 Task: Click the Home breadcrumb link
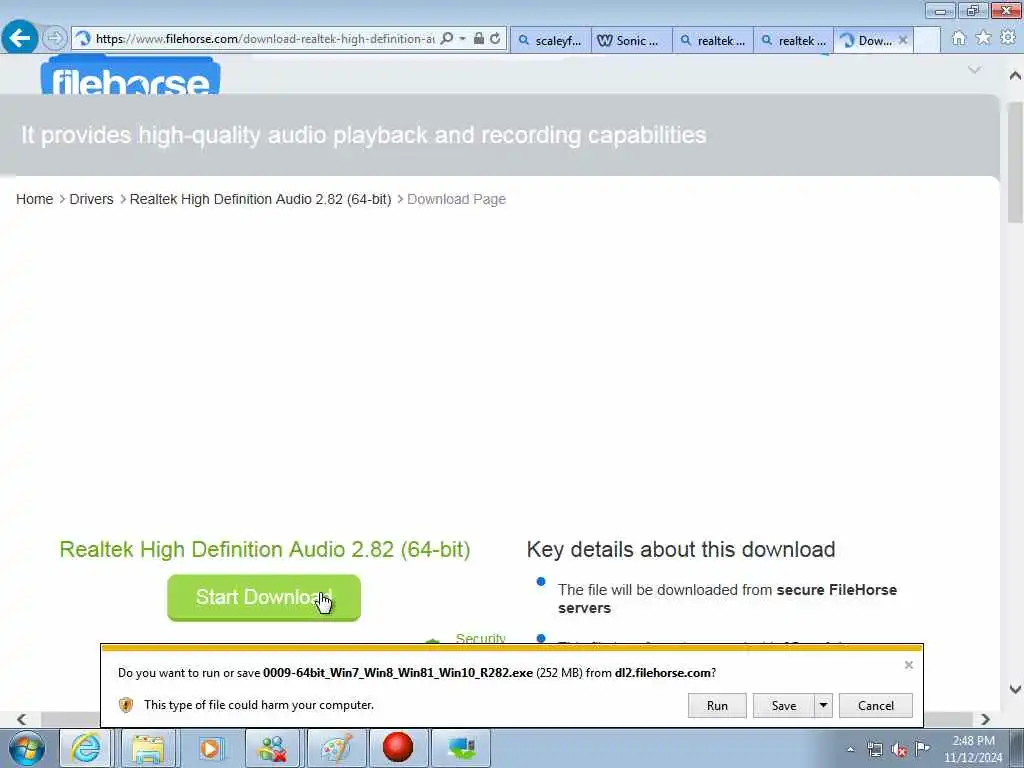click(35, 199)
